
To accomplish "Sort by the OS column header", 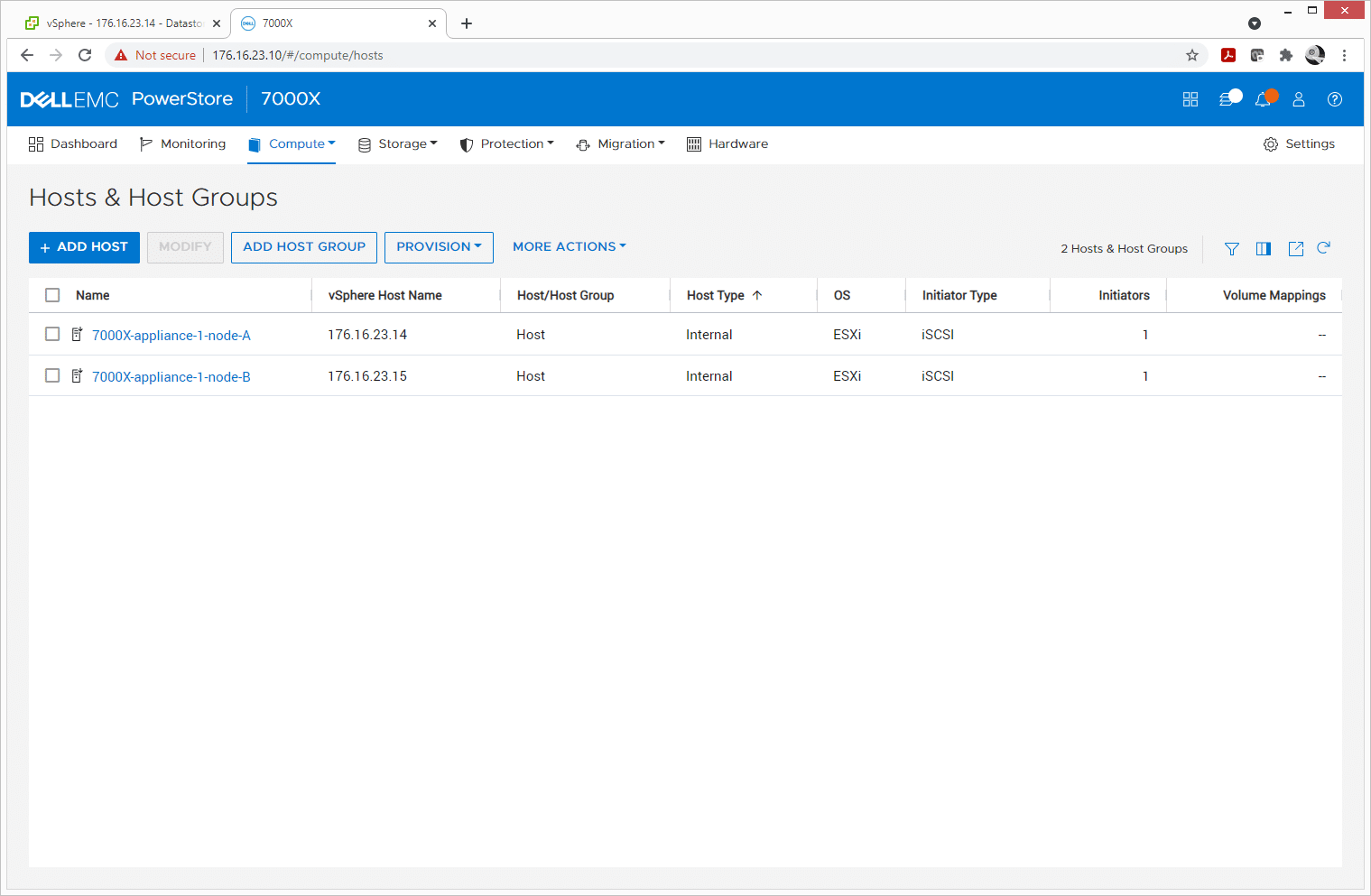I will 842,296.
